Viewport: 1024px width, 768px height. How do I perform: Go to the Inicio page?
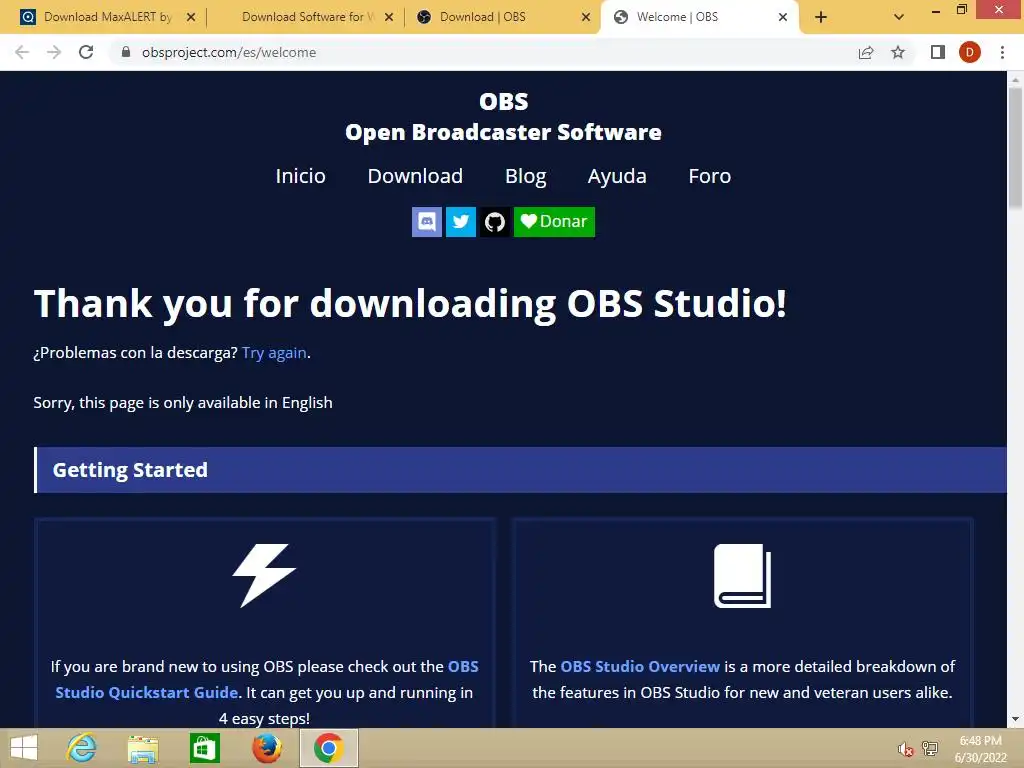click(x=300, y=176)
